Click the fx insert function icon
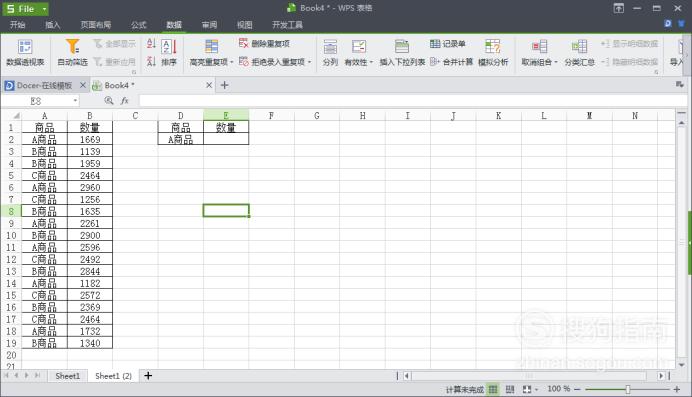The image size is (692, 397). click(x=124, y=101)
